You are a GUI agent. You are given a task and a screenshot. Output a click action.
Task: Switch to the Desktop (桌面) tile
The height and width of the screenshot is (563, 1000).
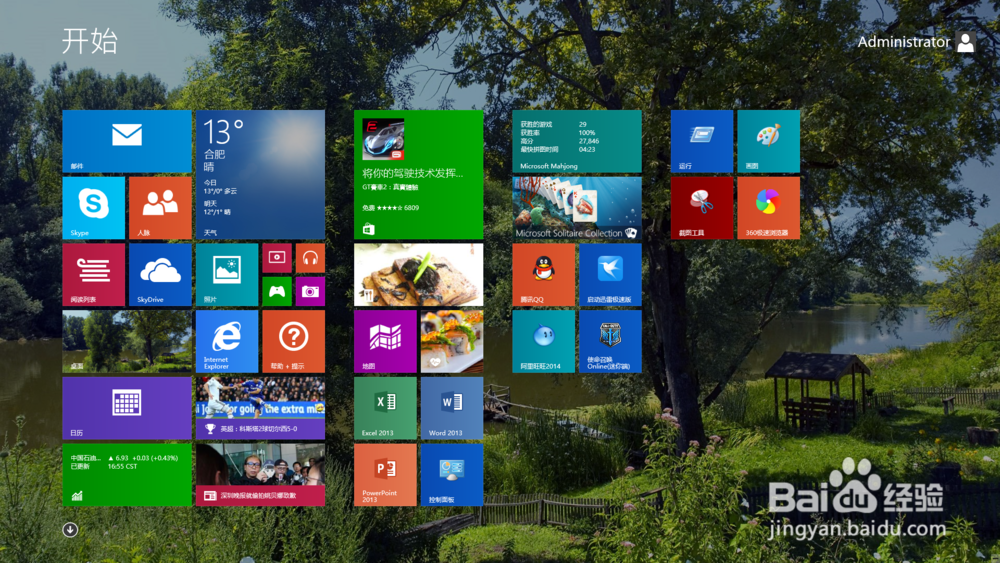pos(127,341)
